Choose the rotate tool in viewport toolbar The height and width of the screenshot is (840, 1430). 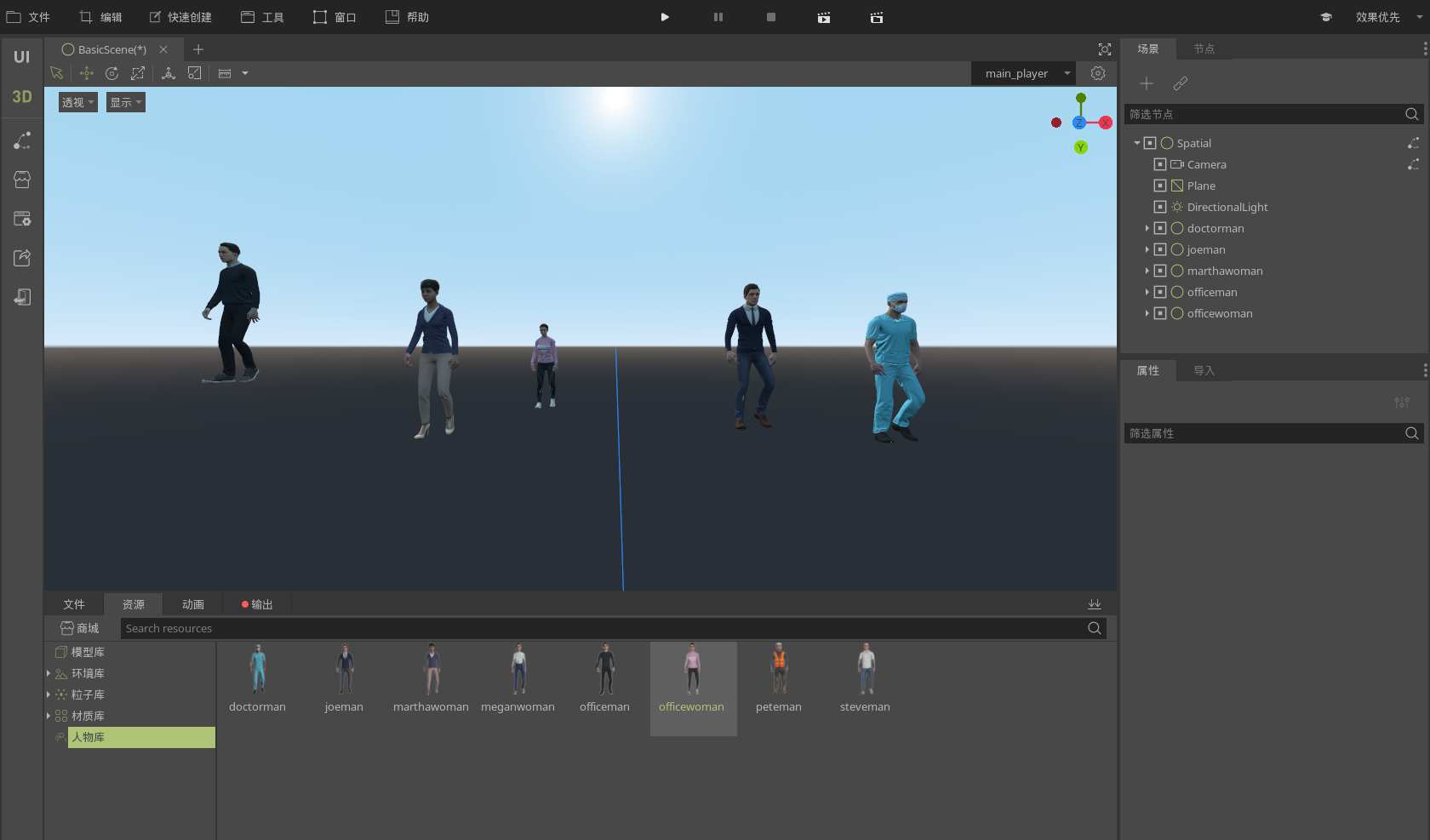[x=112, y=73]
